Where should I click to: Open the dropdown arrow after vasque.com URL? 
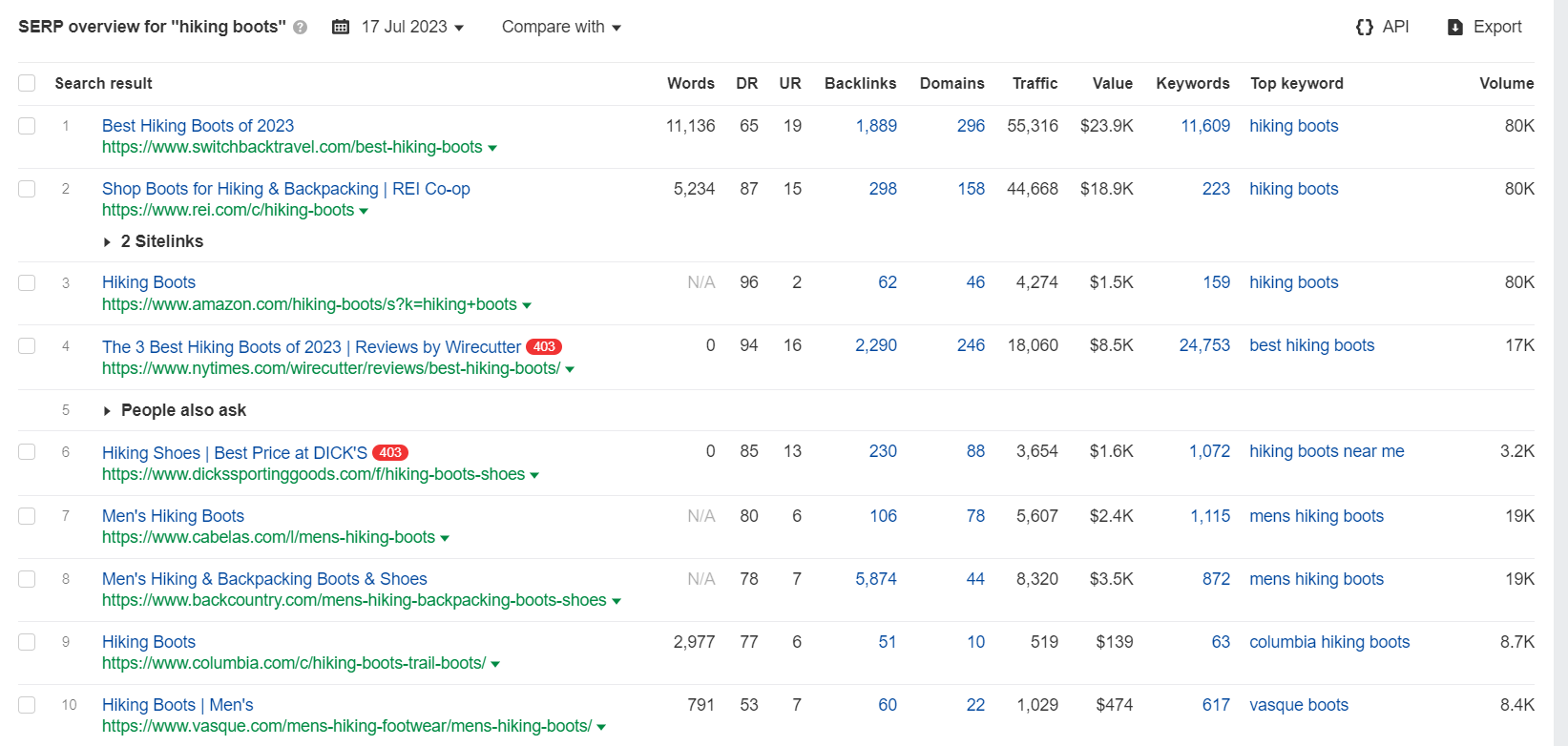(601, 727)
